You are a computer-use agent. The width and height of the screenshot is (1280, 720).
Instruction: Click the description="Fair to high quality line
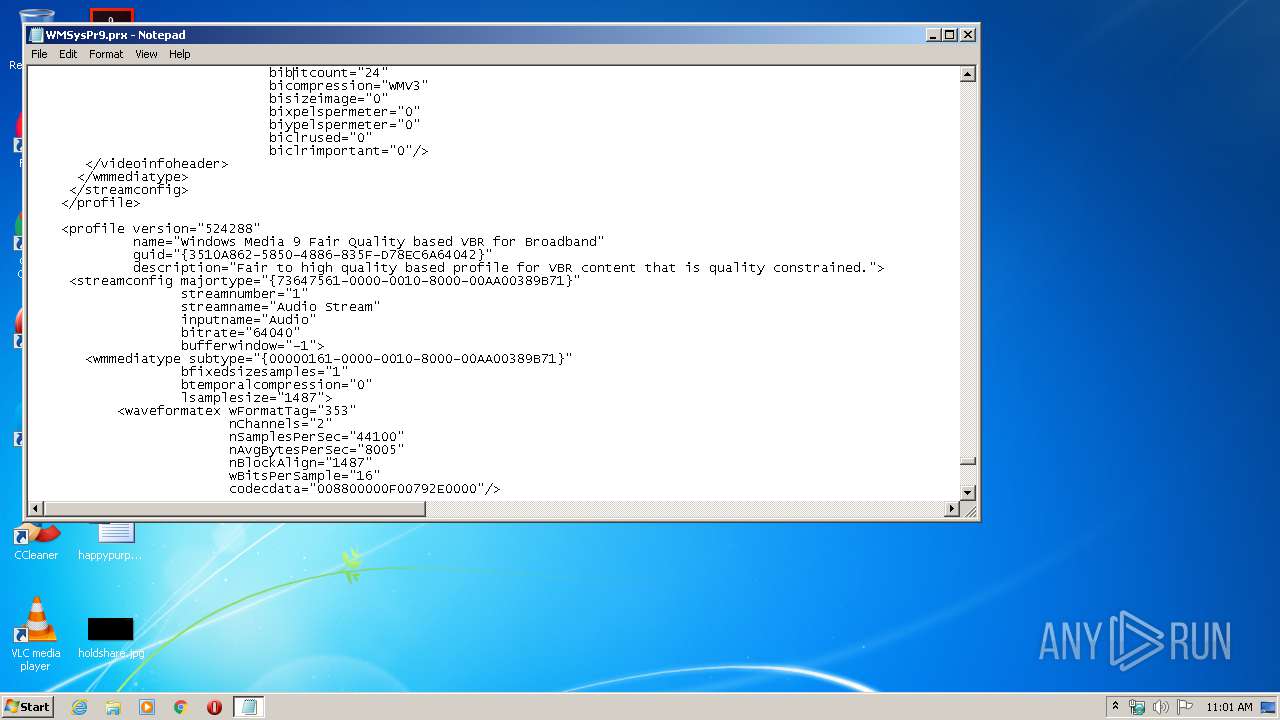(x=508, y=268)
